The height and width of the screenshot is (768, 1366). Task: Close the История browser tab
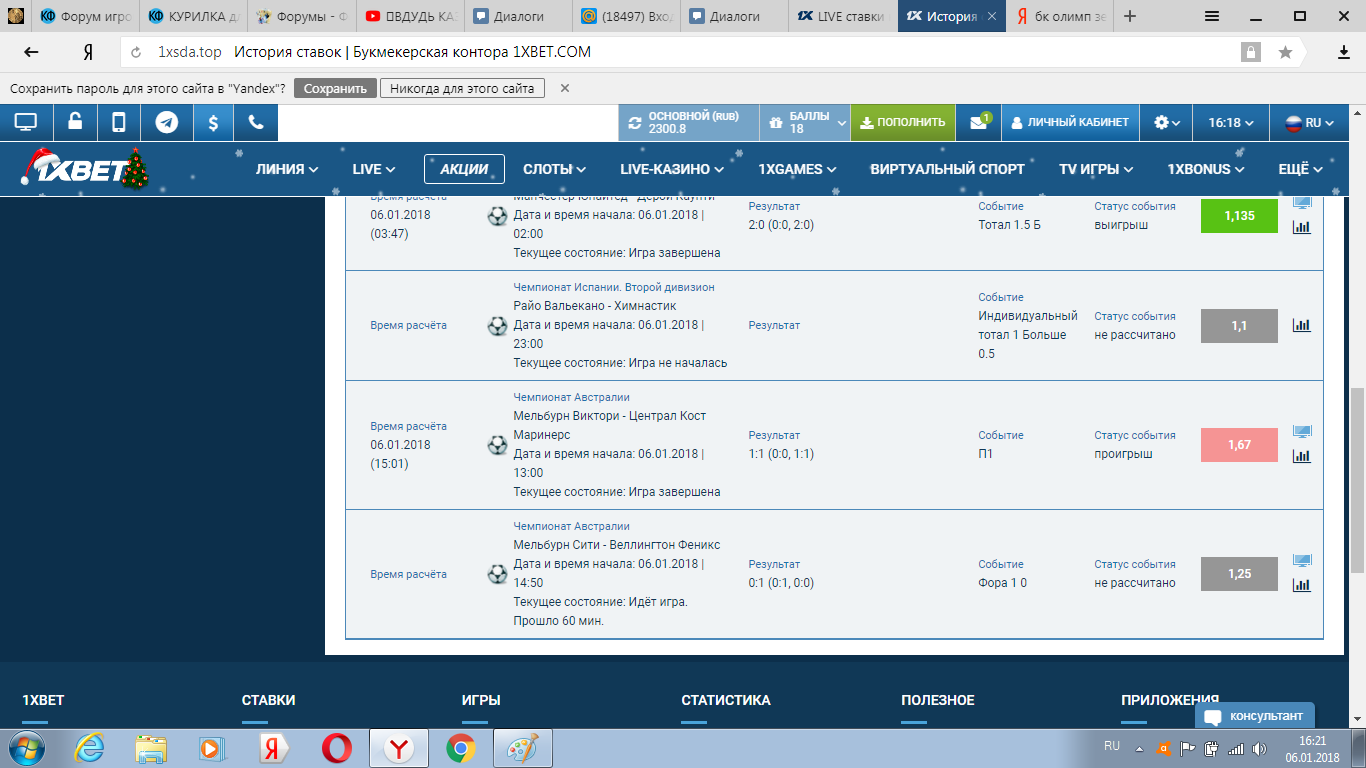991,16
